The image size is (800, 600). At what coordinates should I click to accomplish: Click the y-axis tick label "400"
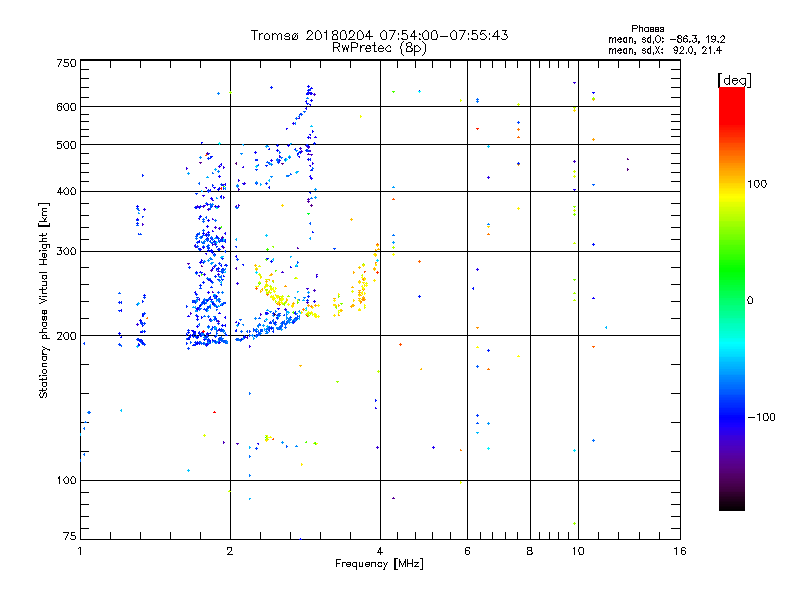coord(66,191)
